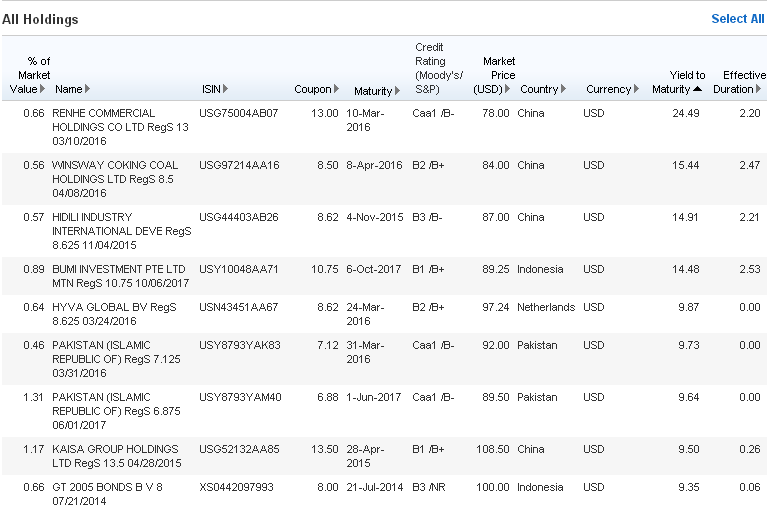Click ISIN USG52132AA85

[x=239, y=449]
